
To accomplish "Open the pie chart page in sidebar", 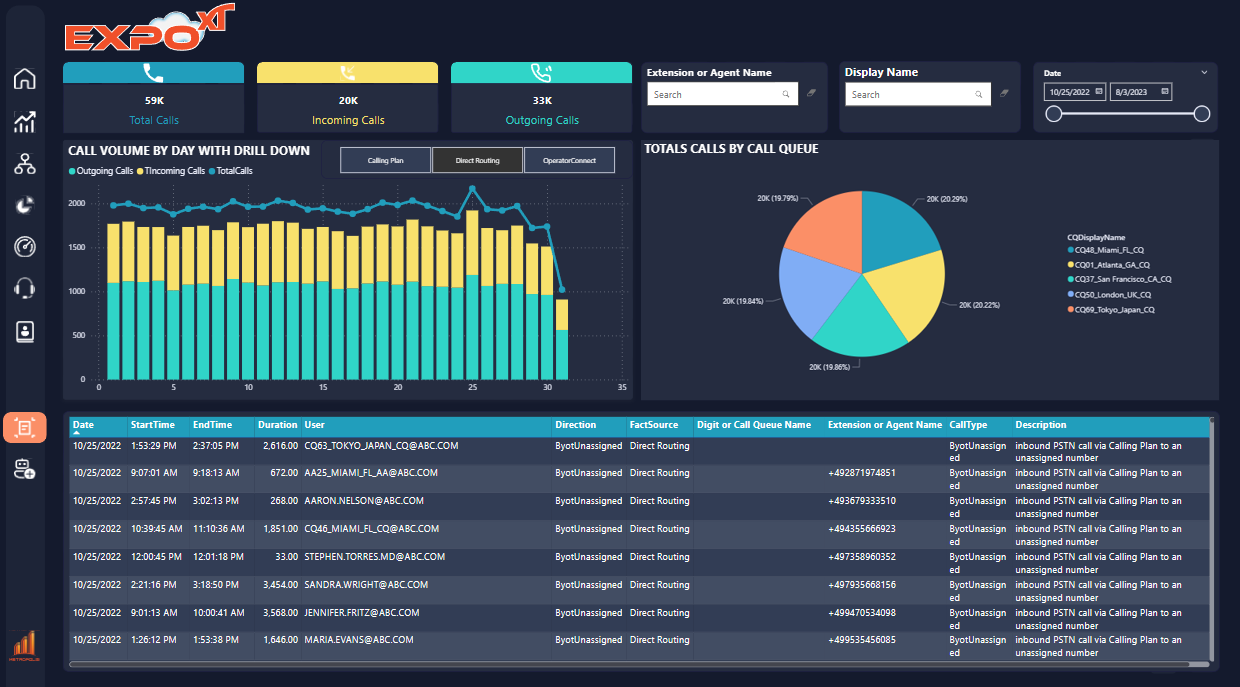I will point(25,205).
